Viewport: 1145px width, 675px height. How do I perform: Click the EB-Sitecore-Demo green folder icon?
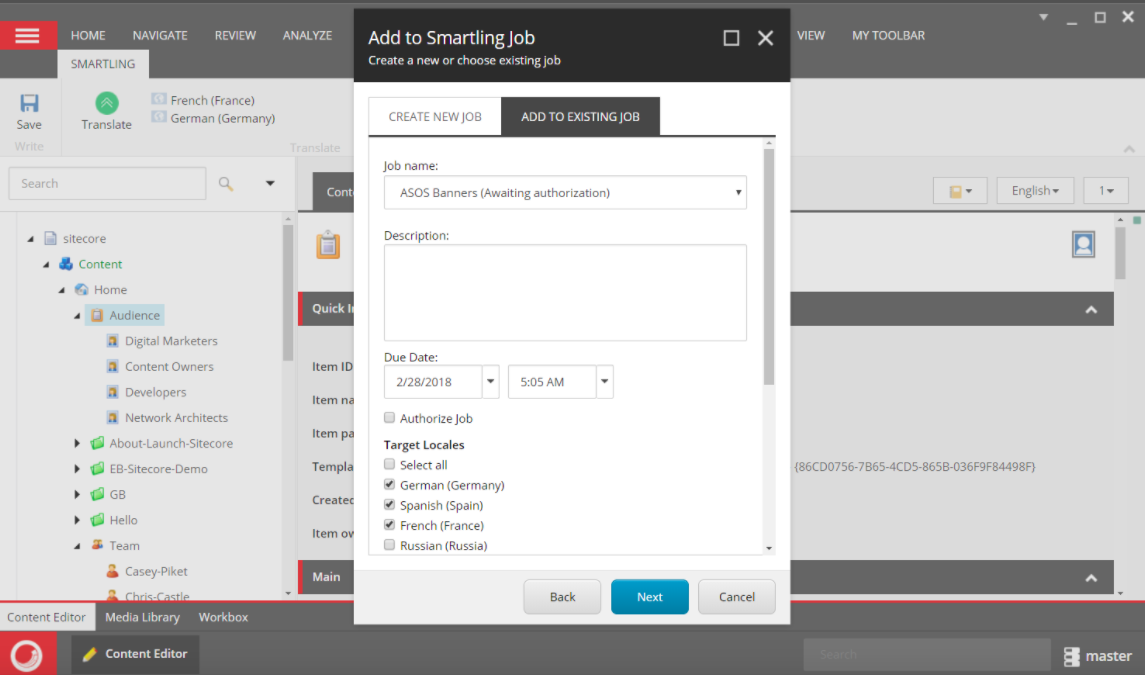pyautogui.click(x=97, y=468)
